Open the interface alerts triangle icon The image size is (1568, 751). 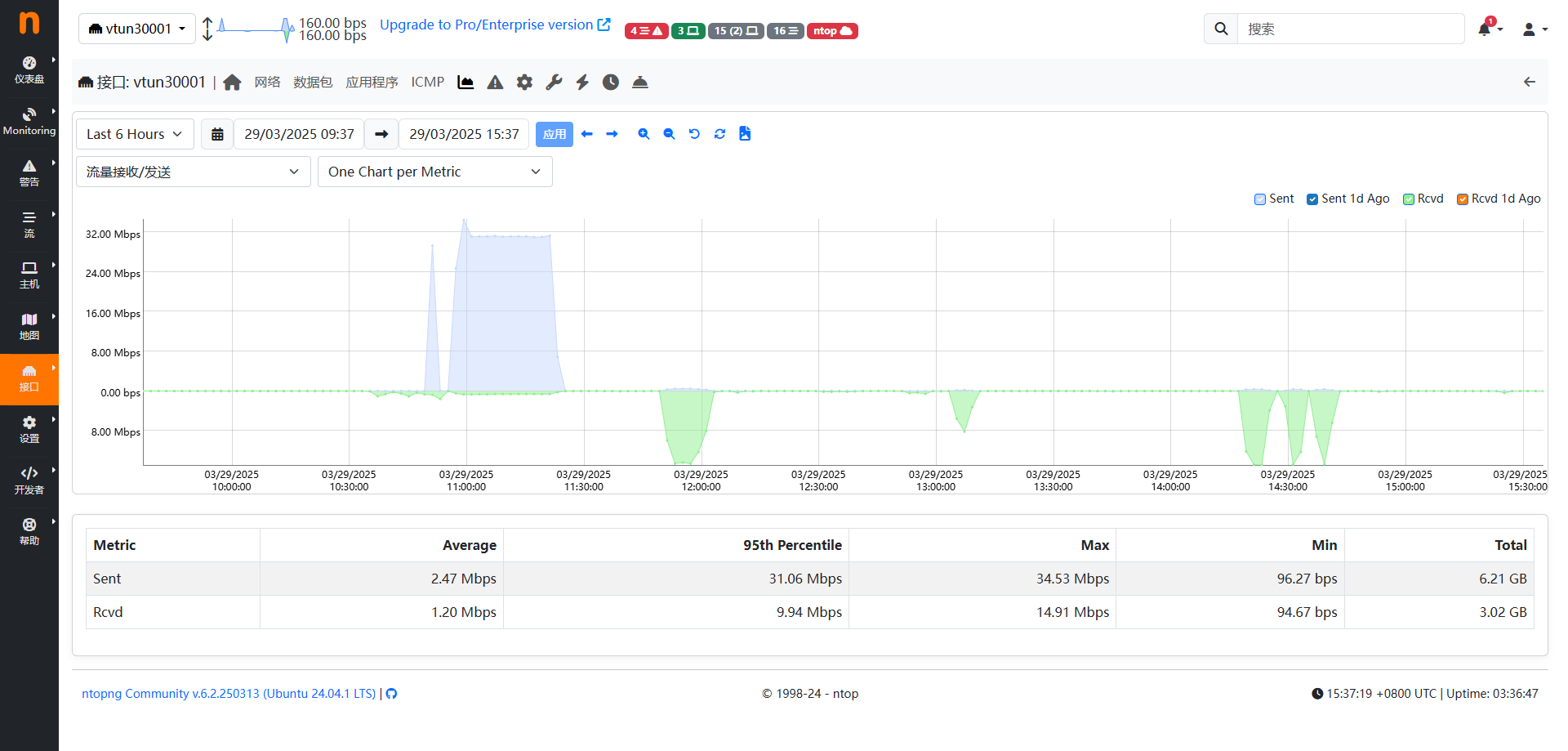495,82
